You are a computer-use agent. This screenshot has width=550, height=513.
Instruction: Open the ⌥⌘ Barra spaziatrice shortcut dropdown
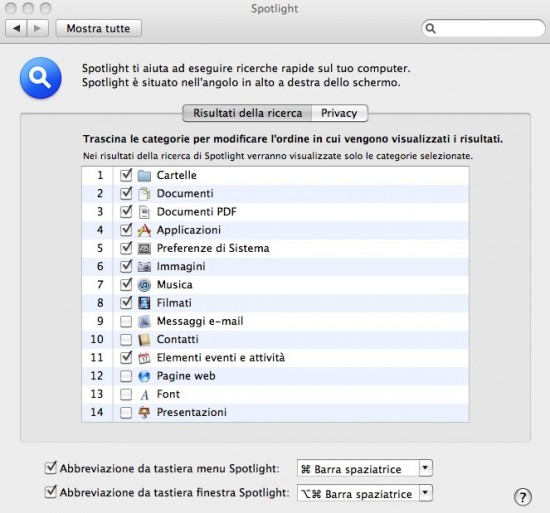coord(365,493)
